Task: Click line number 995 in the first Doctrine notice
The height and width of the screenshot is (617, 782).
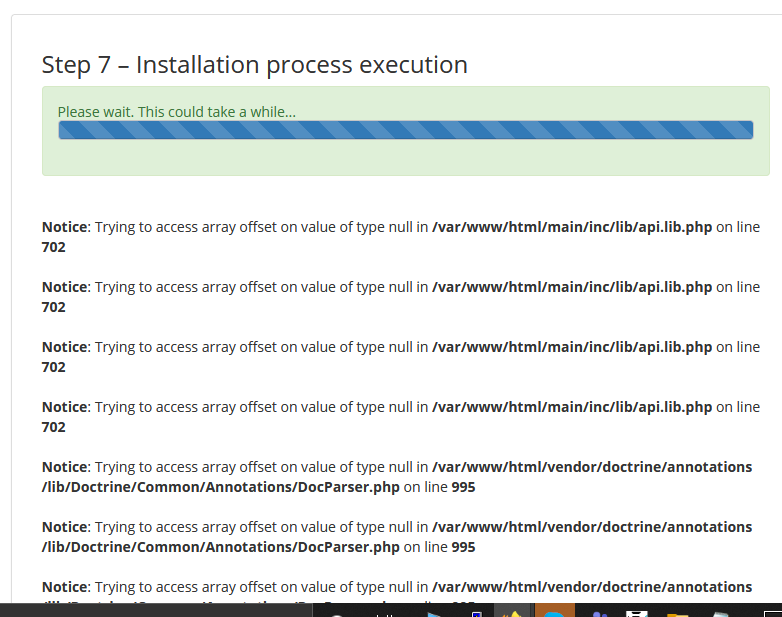Action: click(x=463, y=487)
